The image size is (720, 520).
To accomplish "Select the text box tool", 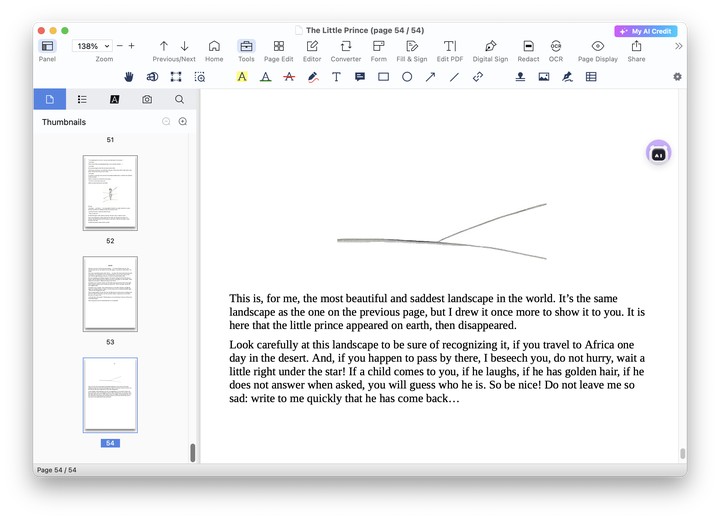I will [337, 77].
